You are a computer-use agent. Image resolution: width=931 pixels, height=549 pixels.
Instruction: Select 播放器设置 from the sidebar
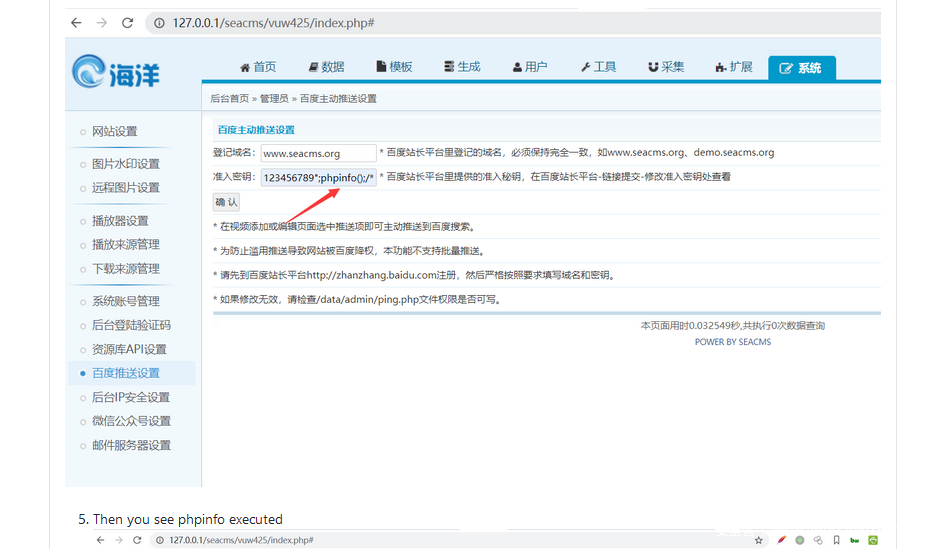[x=120, y=221]
